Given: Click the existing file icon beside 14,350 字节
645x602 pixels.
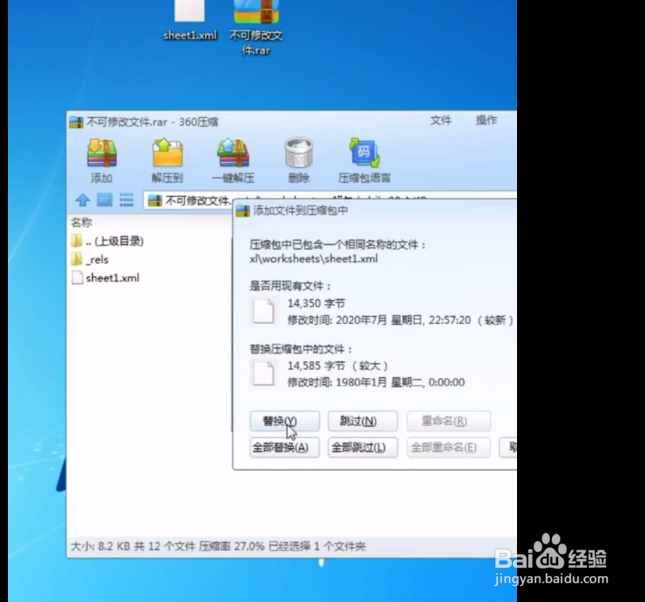Looking at the screenshot, I should click(x=264, y=311).
